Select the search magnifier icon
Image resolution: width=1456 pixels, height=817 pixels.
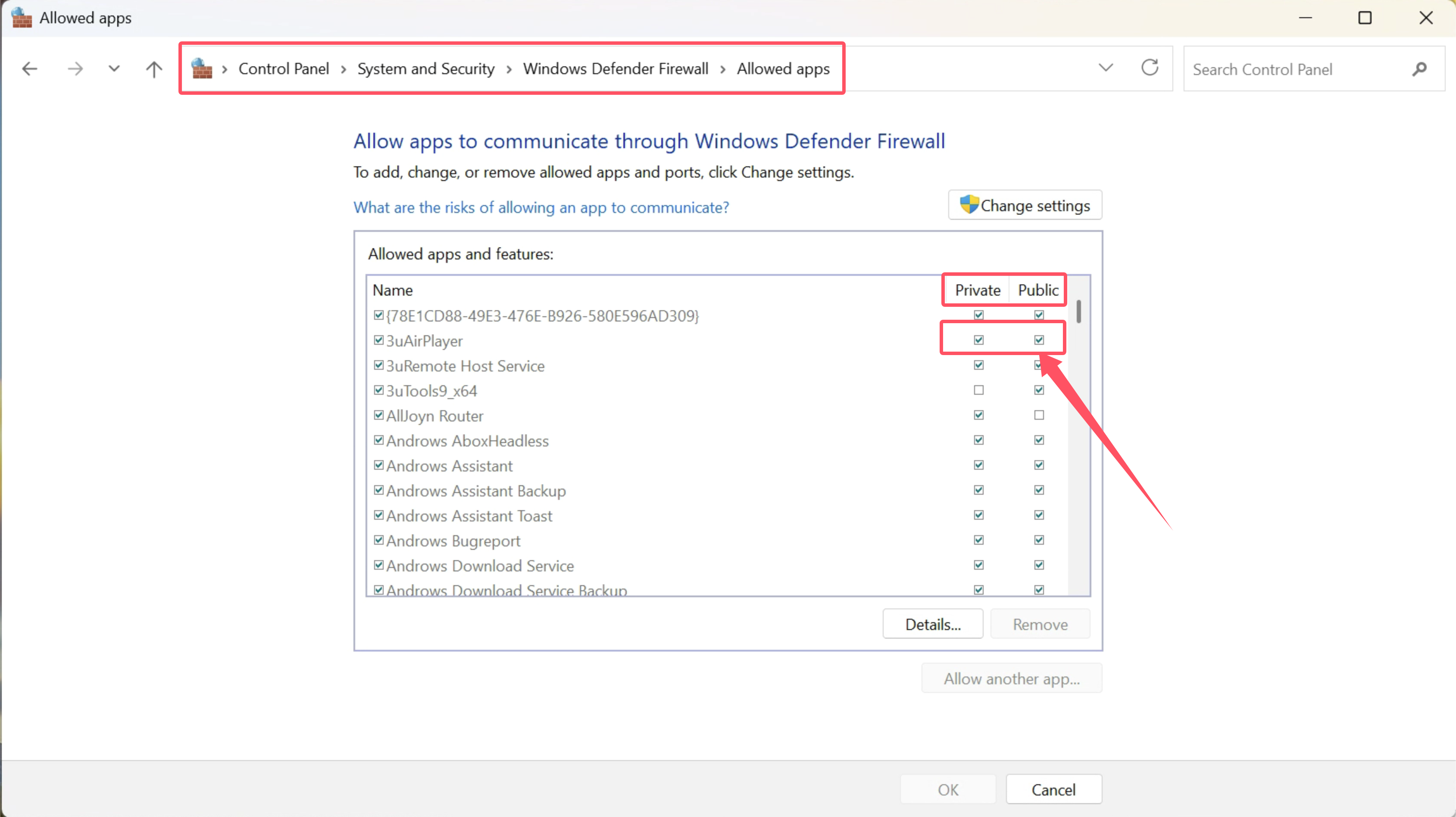click(1419, 69)
